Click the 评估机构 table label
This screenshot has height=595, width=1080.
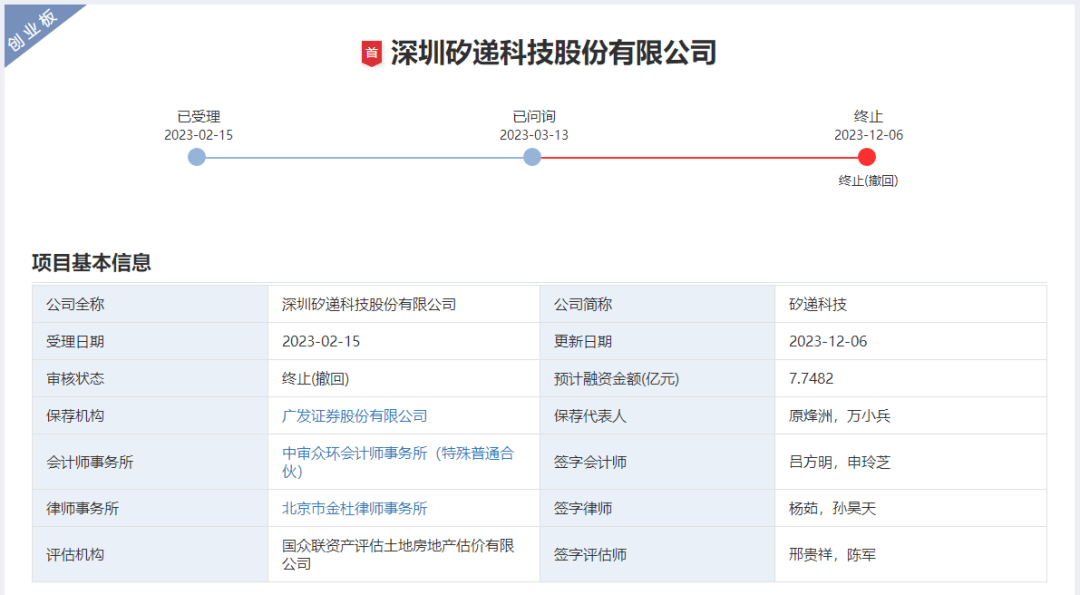(75, 554)
